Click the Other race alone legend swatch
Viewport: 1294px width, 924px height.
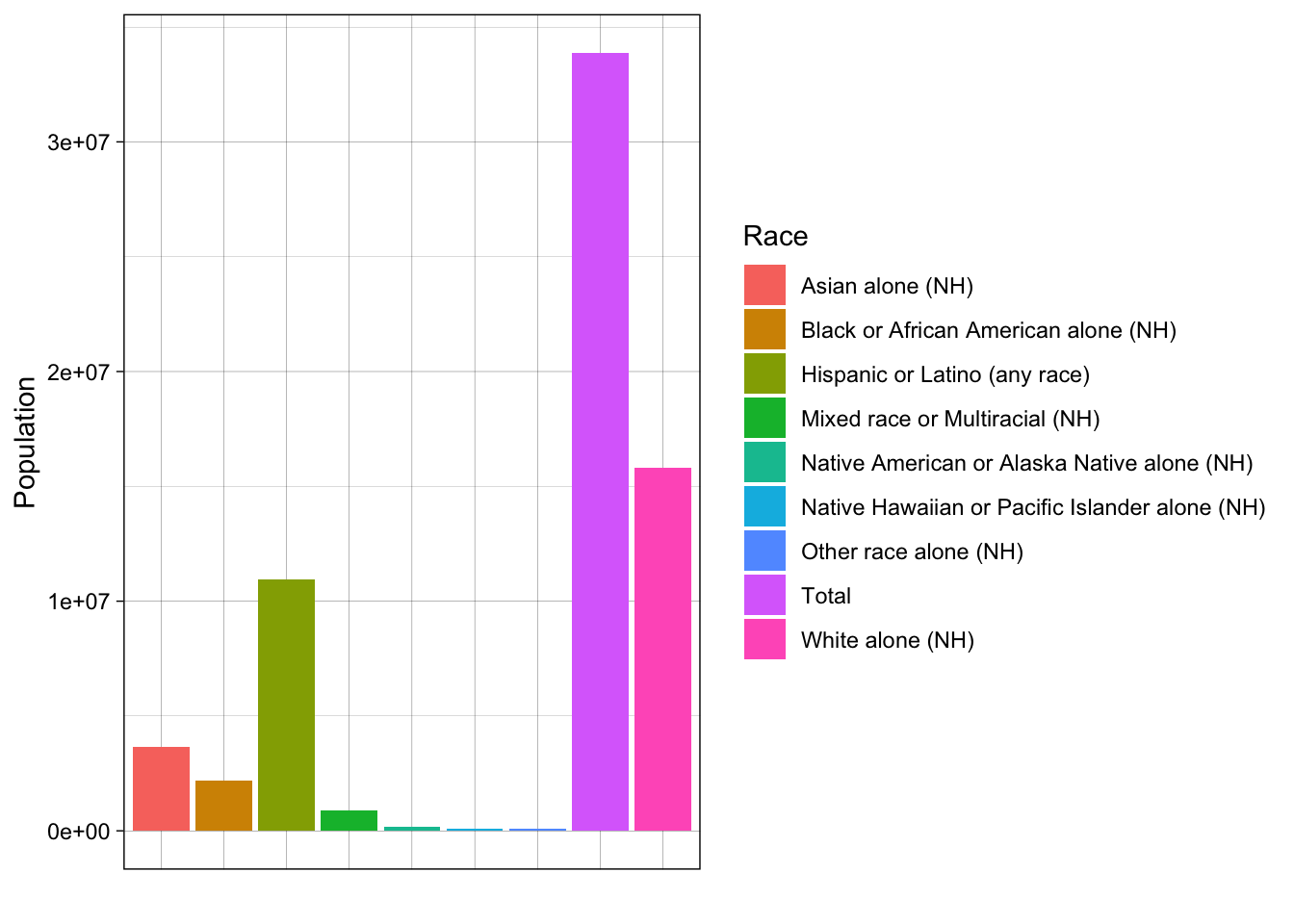[x=764, y=551]
